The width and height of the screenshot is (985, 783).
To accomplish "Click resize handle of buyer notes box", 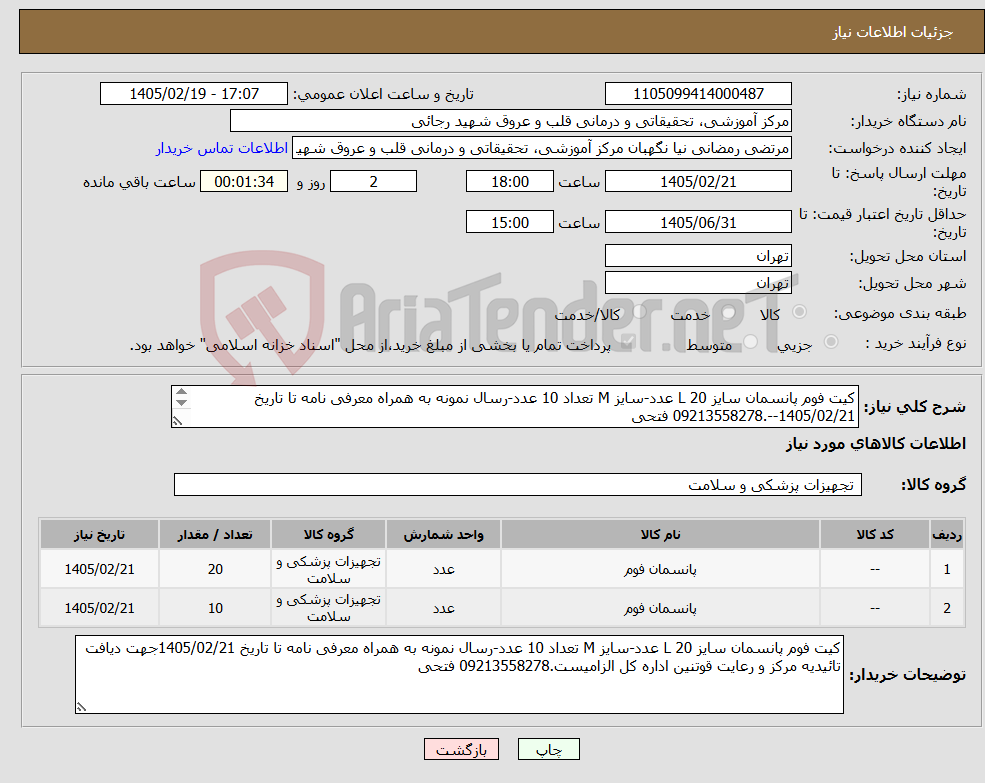I will (x=81, y=707).
